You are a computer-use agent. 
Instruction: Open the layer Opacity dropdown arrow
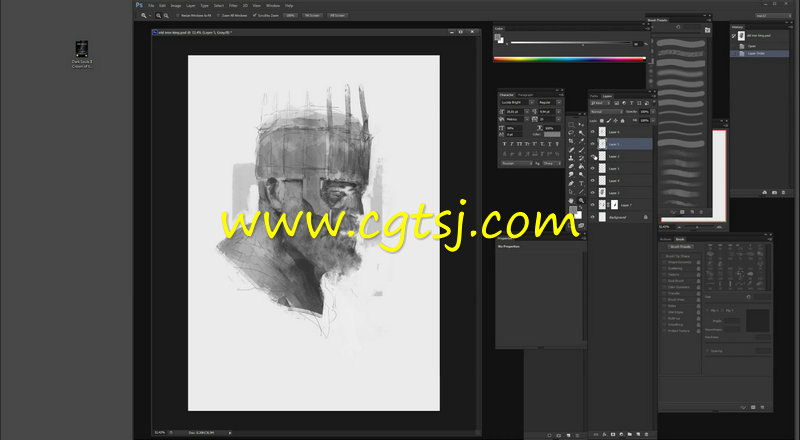(x=653, y=112)
